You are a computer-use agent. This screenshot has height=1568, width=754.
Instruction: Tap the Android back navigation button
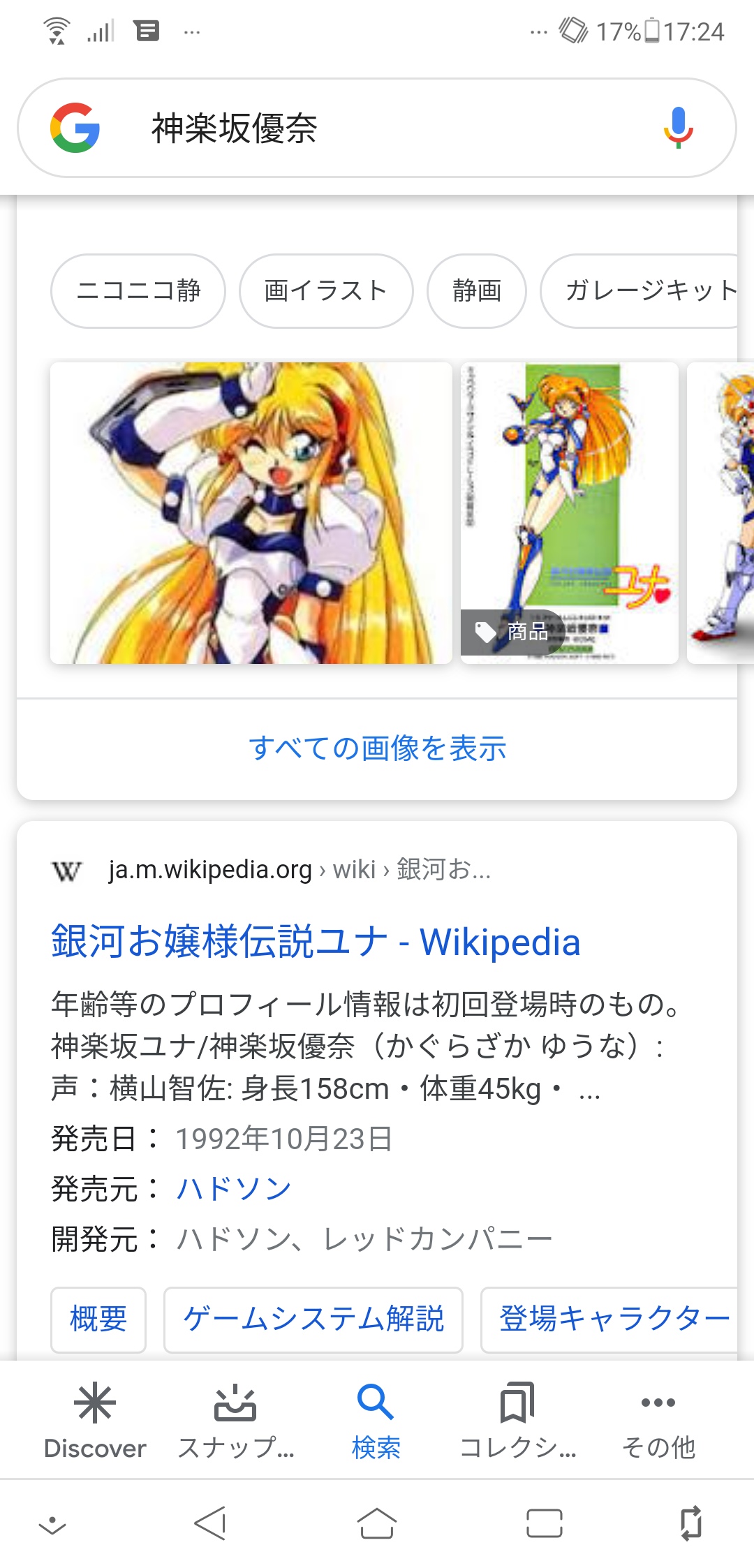209,1523
